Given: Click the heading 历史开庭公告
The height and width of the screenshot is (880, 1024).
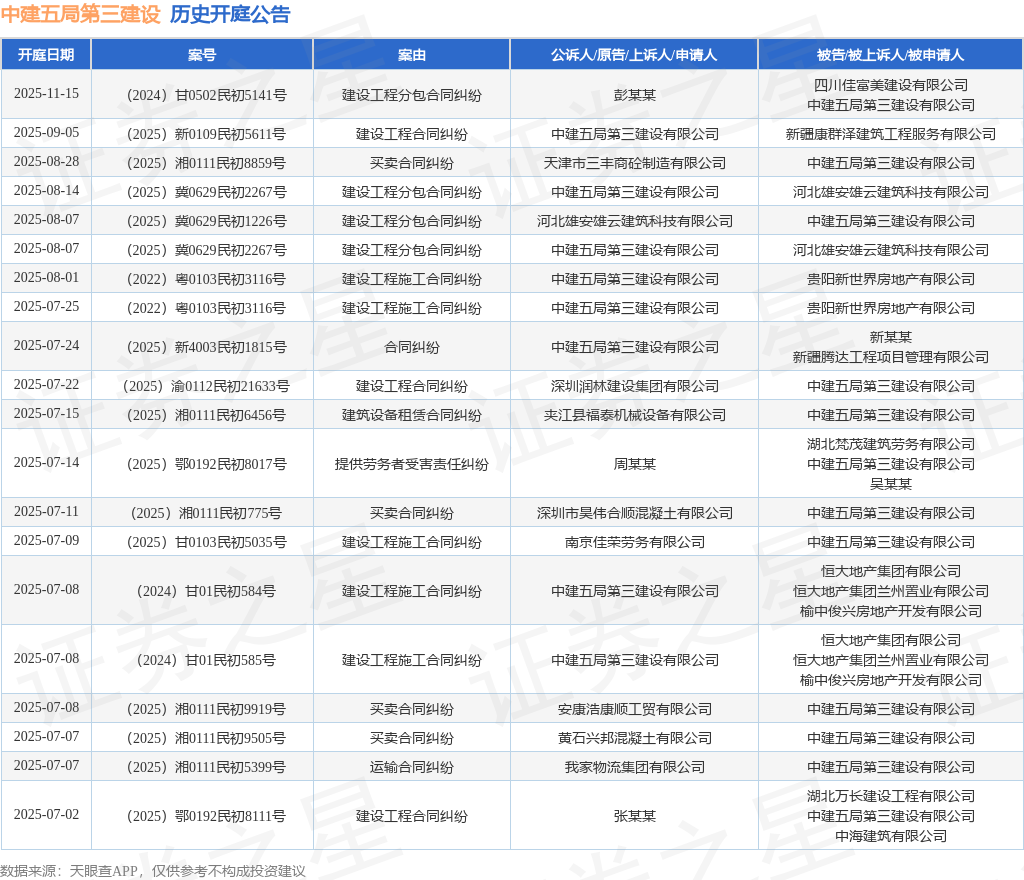Looking at the screenshot, I should pos(230,14).
